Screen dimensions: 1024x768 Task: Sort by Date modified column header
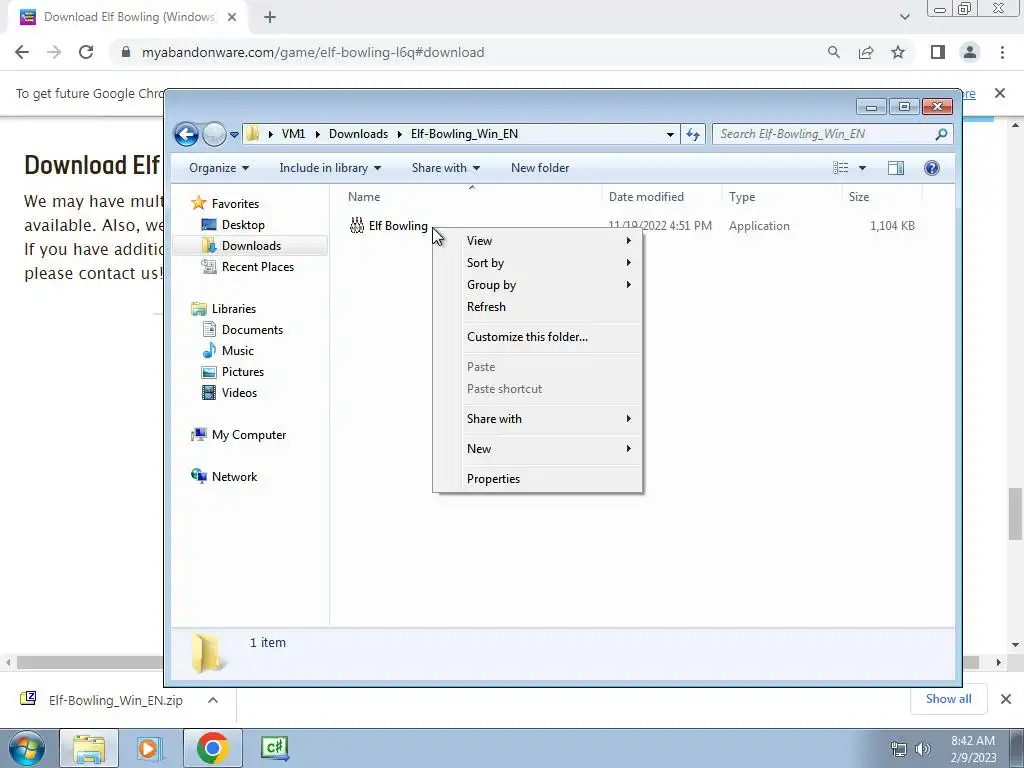(x=646, y=197)
